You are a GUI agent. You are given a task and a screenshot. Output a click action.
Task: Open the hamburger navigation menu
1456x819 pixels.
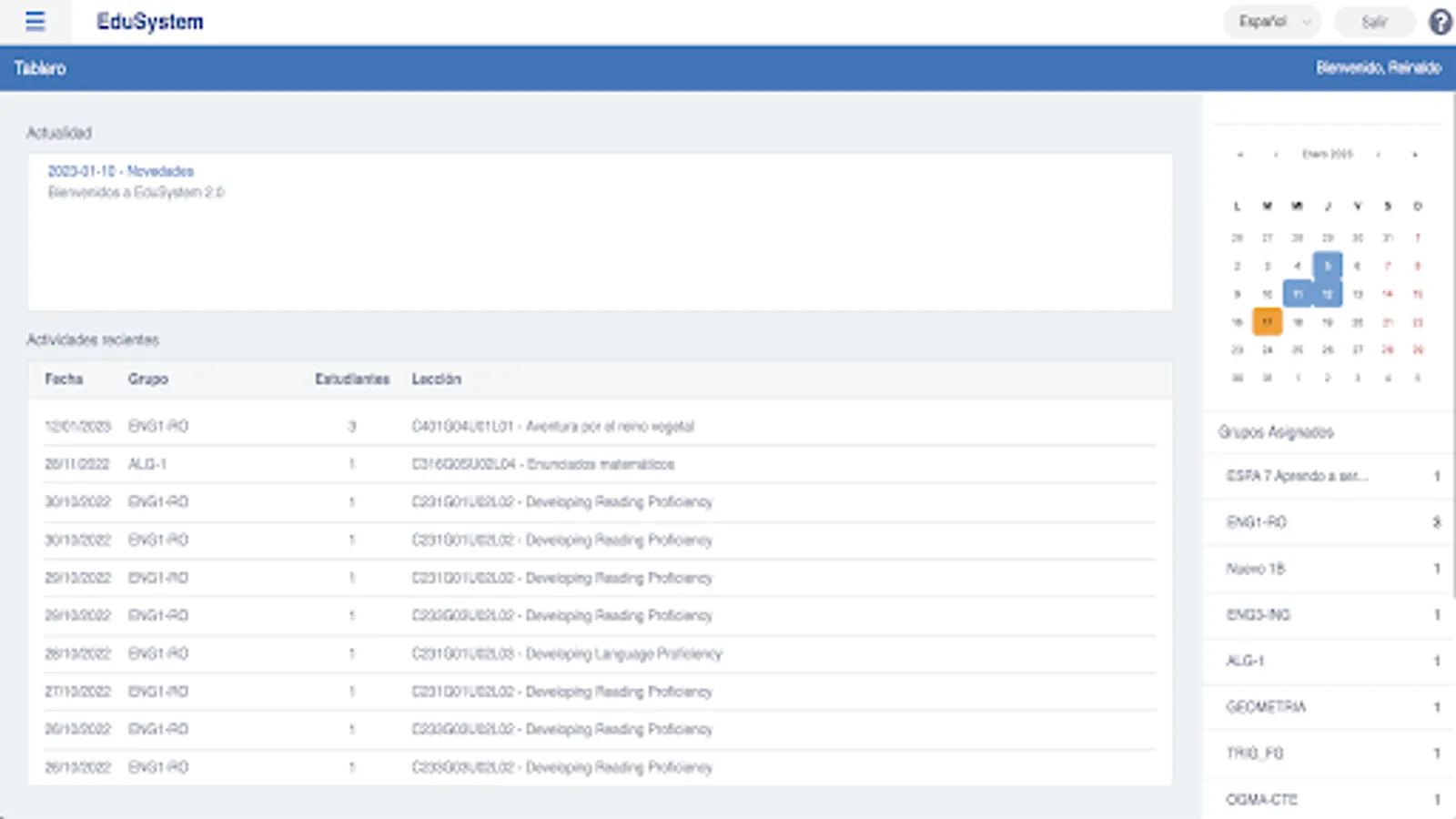35,21
